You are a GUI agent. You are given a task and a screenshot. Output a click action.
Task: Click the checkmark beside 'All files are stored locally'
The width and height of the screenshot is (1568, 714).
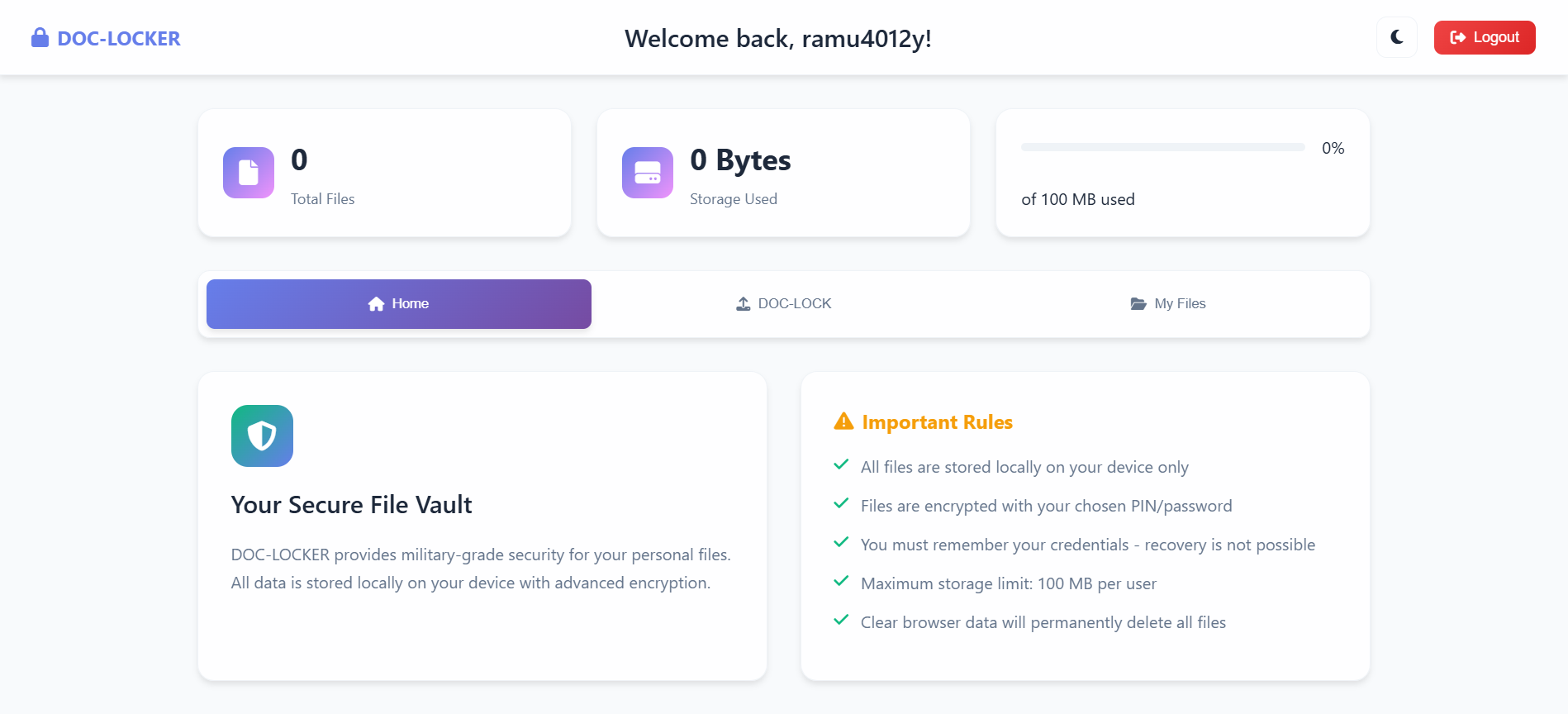[x=841, y=465]
